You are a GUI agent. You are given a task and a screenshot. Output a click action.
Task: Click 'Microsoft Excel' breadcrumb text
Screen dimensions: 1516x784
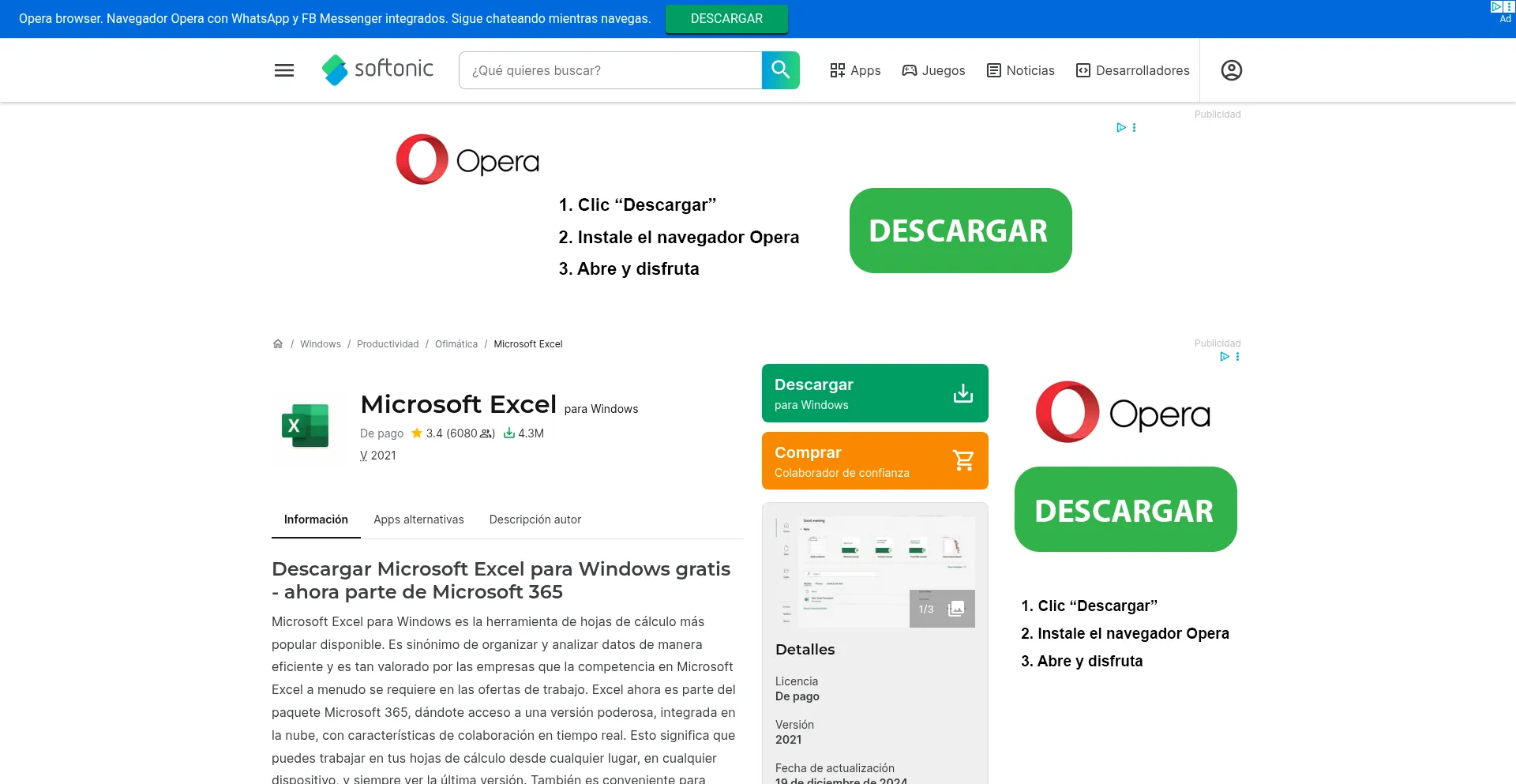(x=528, y=344)
